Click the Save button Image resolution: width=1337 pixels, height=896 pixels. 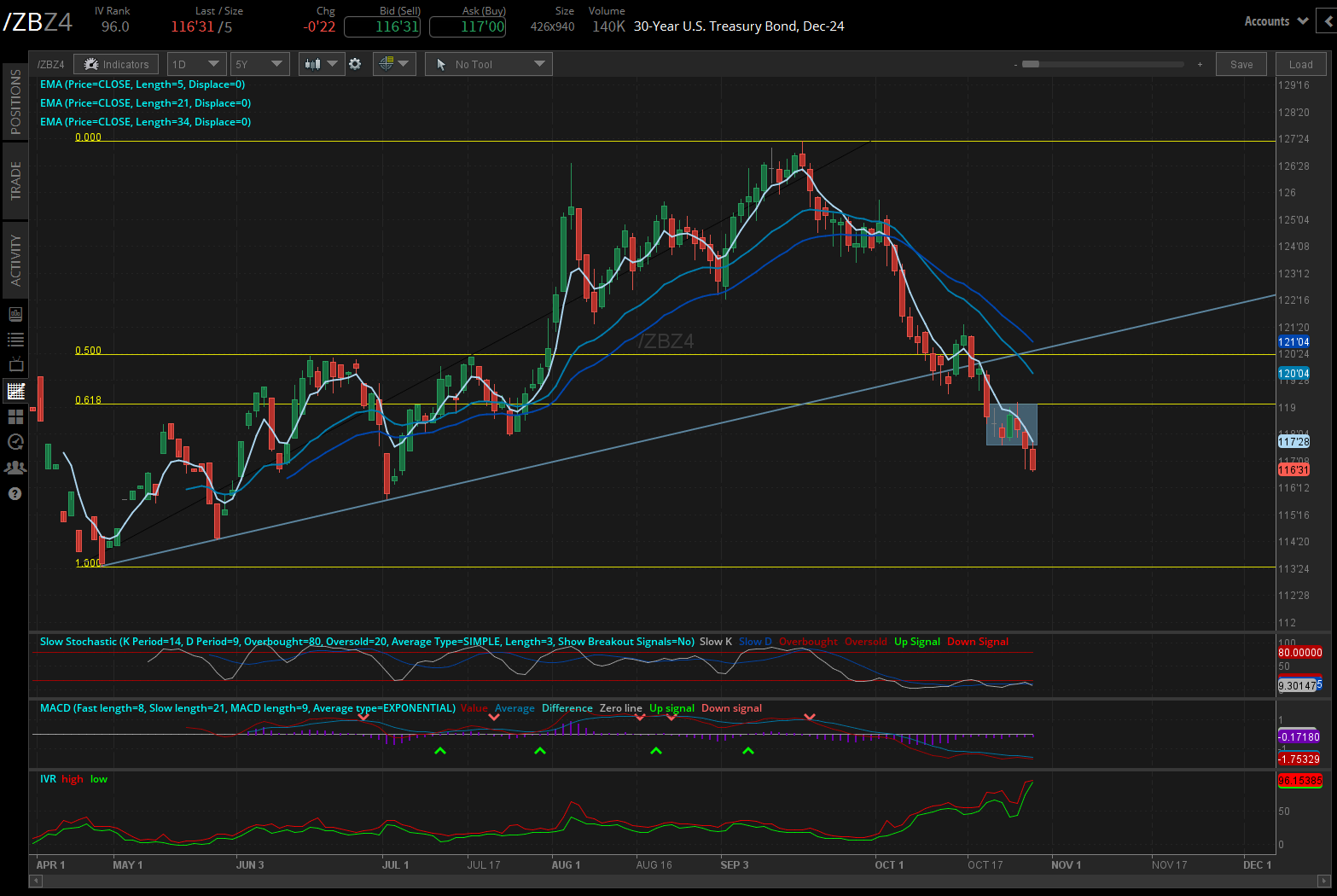1241,63
